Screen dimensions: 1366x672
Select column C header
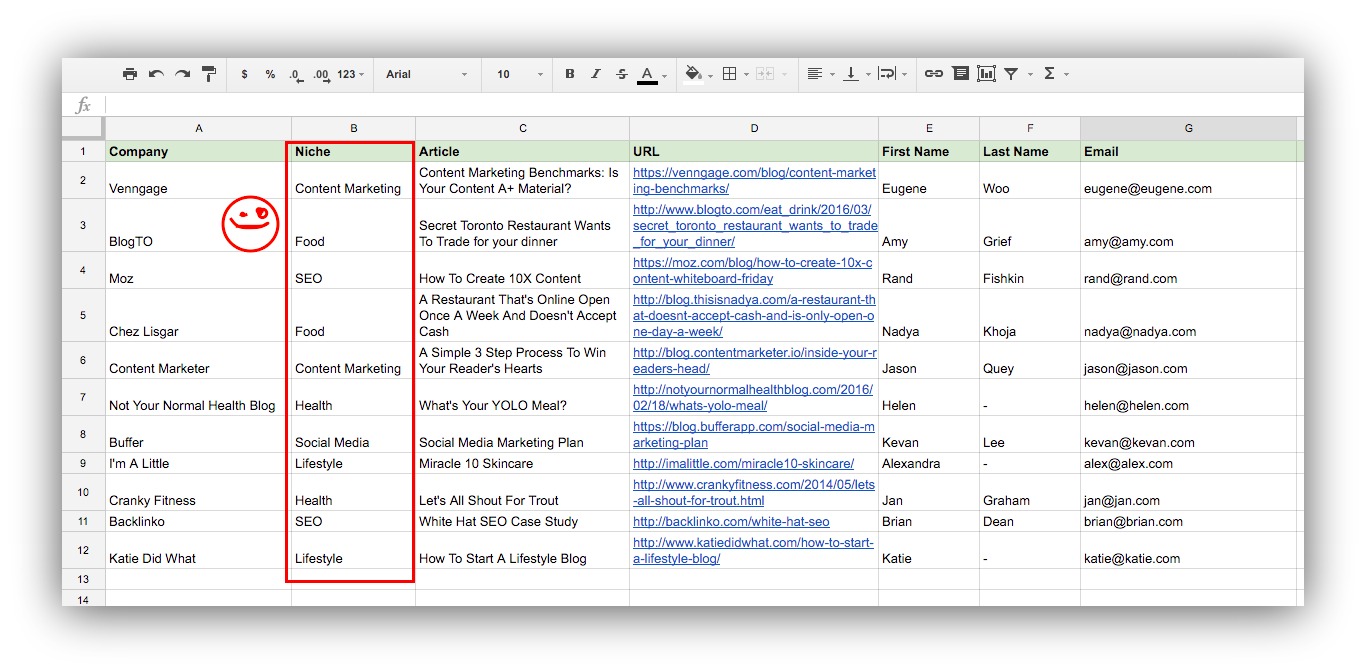click(522, 129)
